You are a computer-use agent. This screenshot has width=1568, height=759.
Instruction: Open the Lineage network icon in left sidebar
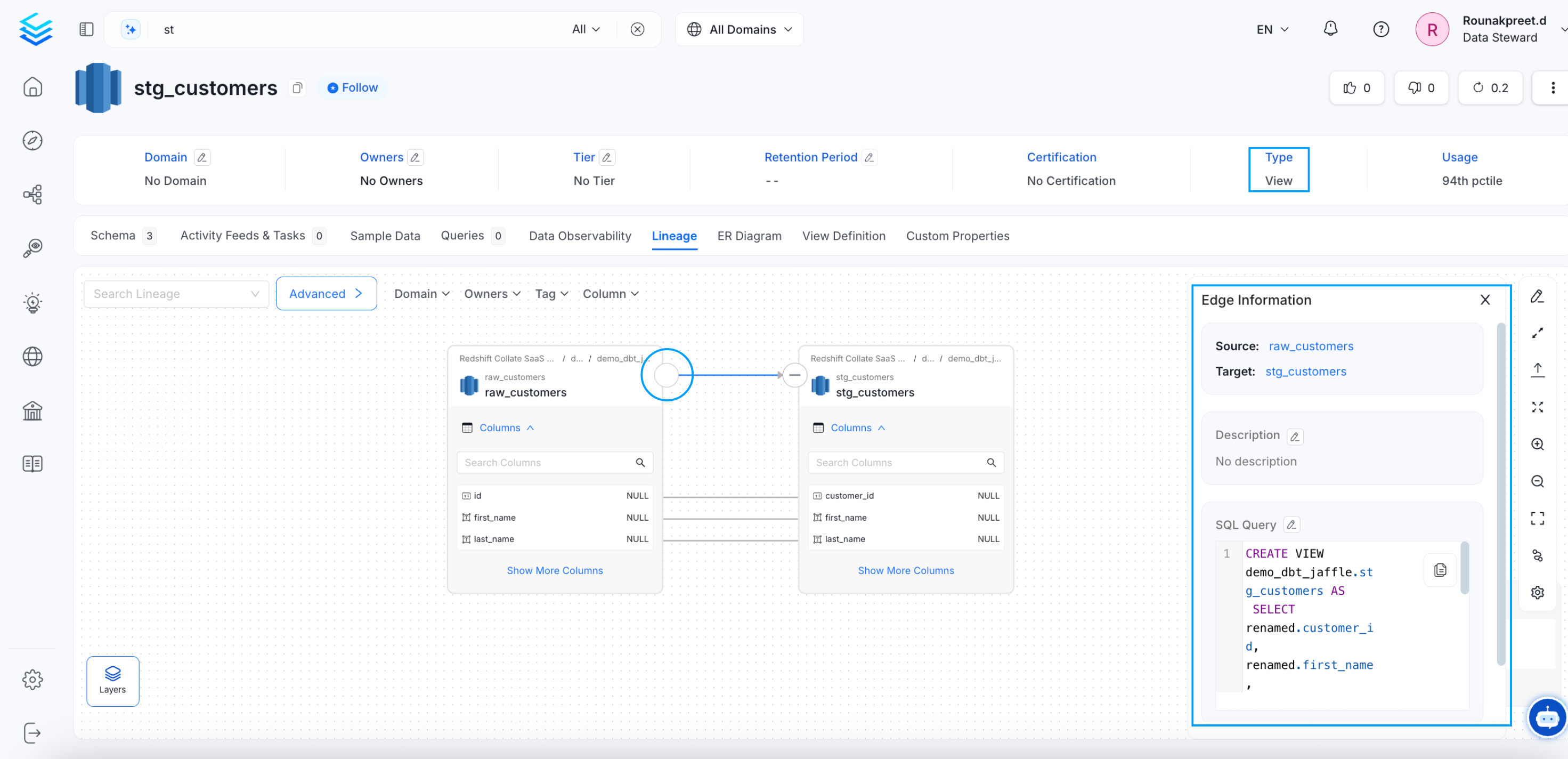(x=33, y=193)
